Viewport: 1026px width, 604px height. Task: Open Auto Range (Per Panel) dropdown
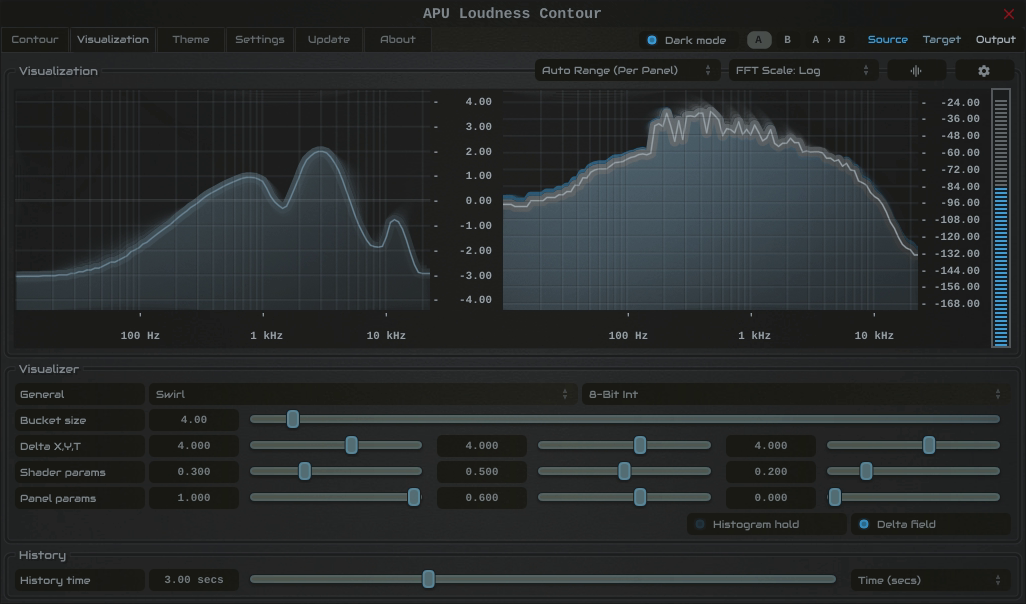point(627,71)
